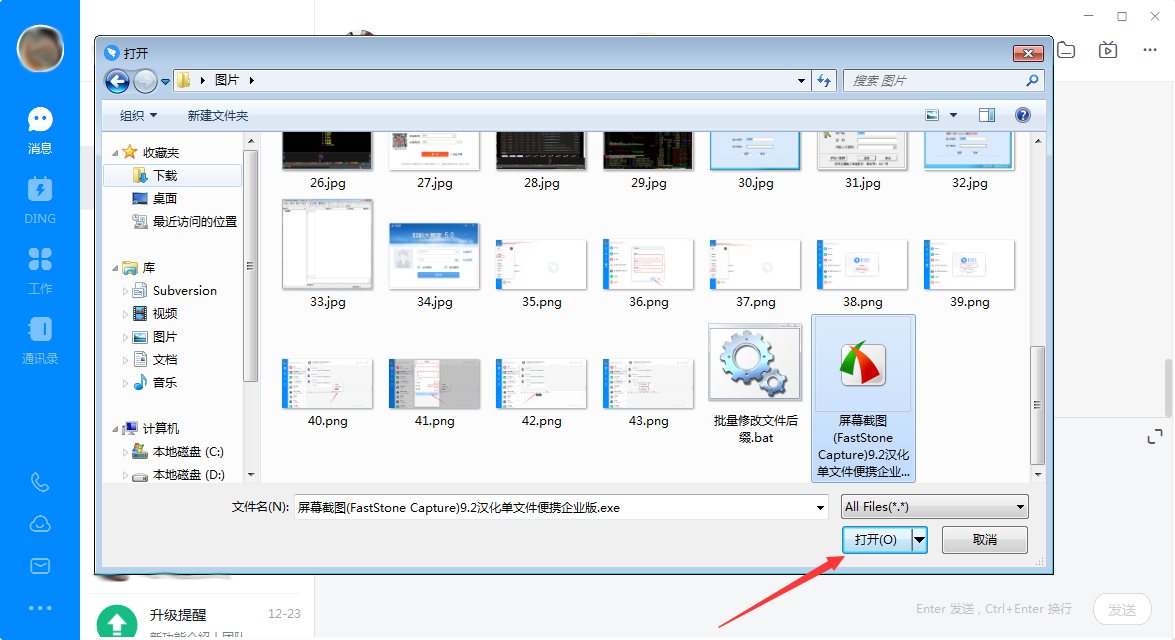Click the phone call icon in the sidebar
The height and width of the screenshot is (640, 1175).
click(40, 482)
